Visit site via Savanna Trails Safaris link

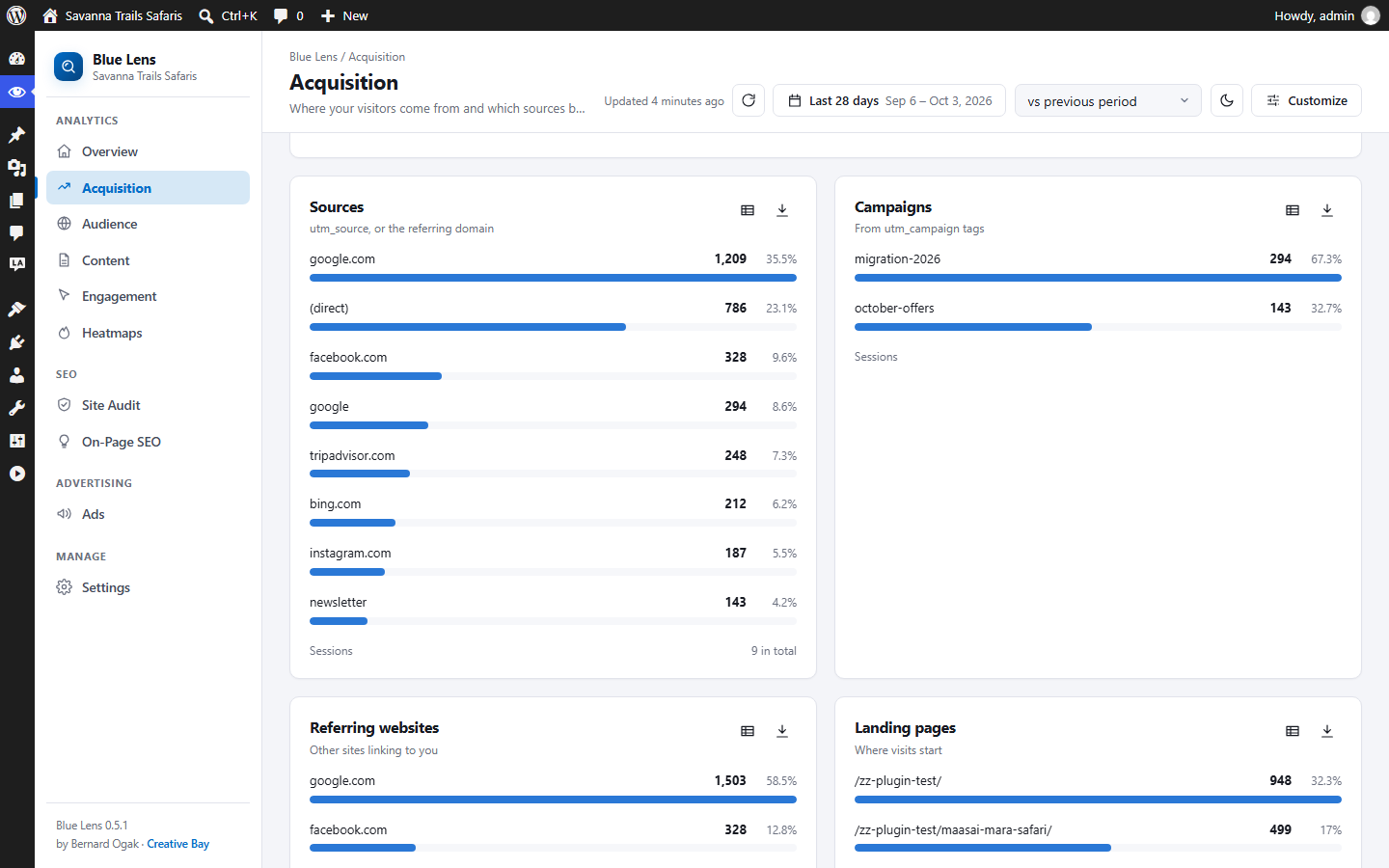click(113, 15)
